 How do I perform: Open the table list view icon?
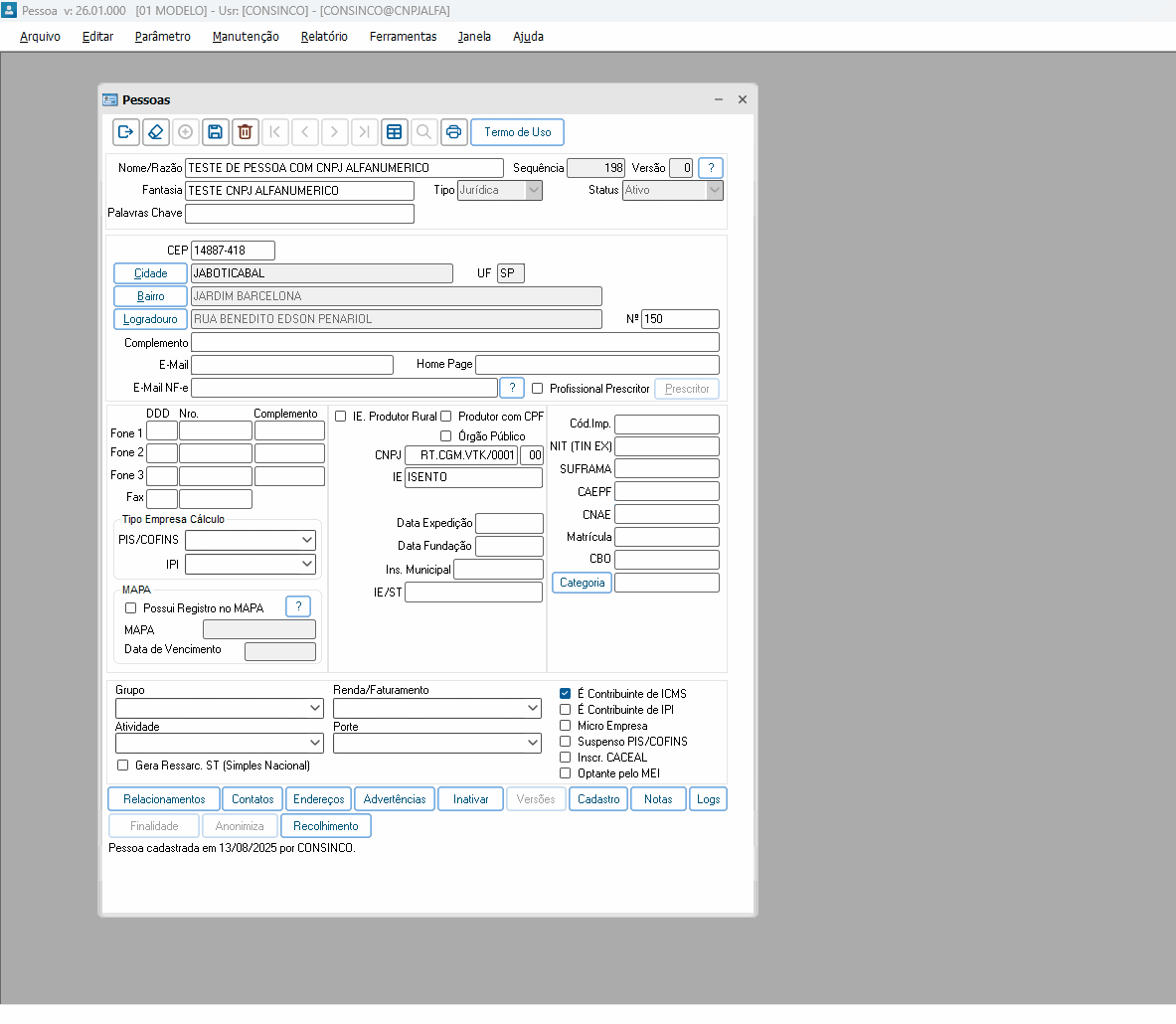(395, 132)
